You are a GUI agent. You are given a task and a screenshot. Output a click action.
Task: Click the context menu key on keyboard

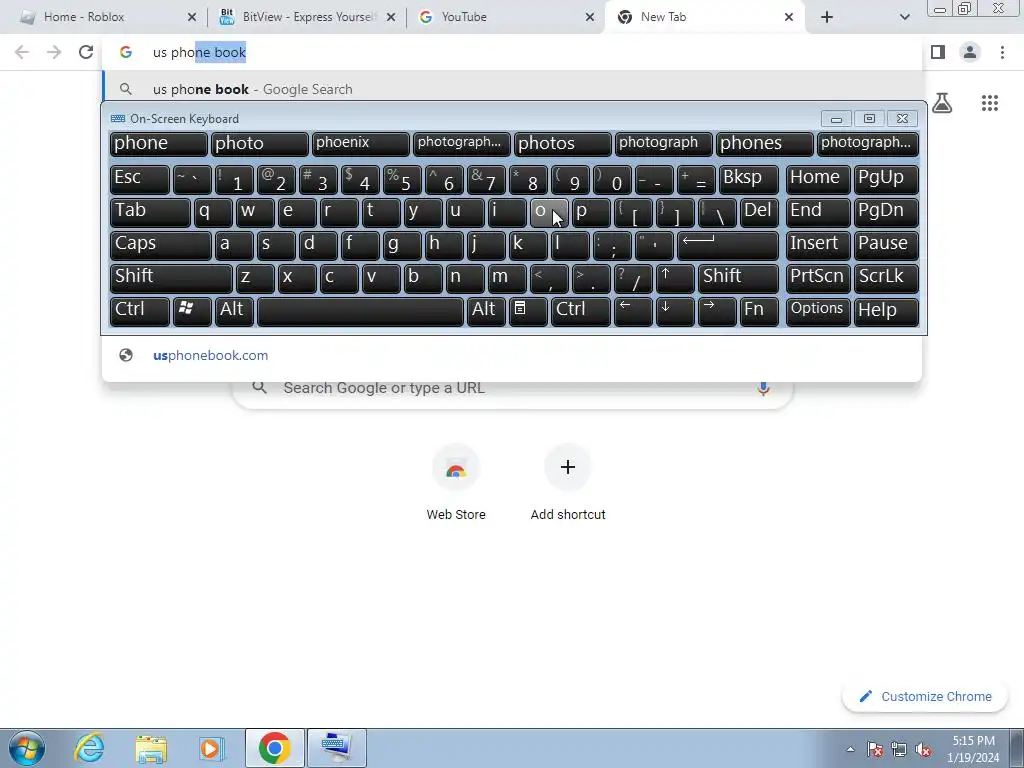(528, 311)
